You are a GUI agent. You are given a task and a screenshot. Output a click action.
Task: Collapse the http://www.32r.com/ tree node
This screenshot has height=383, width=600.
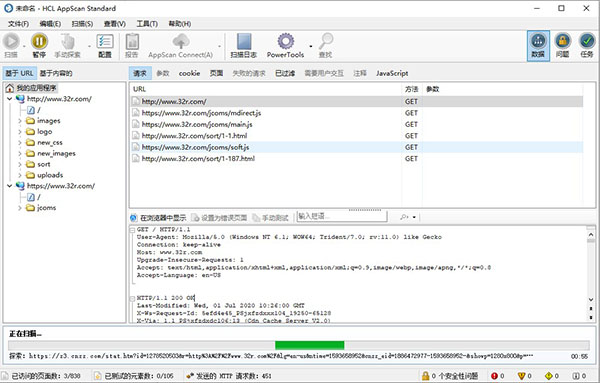[x=10, y=99]
